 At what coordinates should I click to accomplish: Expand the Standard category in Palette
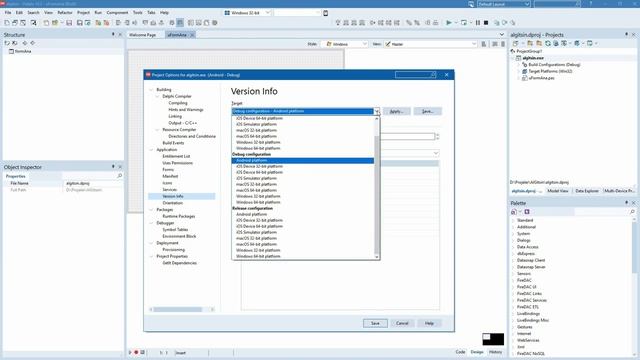click(513, 220)
